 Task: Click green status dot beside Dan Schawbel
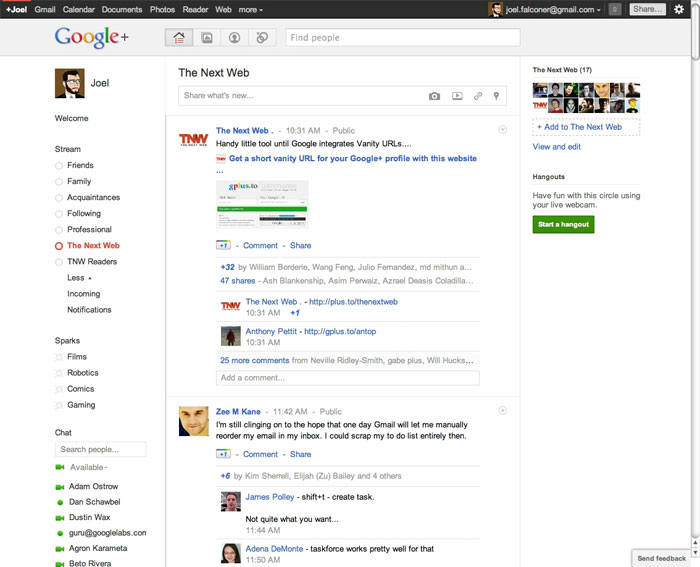[60, 502]
